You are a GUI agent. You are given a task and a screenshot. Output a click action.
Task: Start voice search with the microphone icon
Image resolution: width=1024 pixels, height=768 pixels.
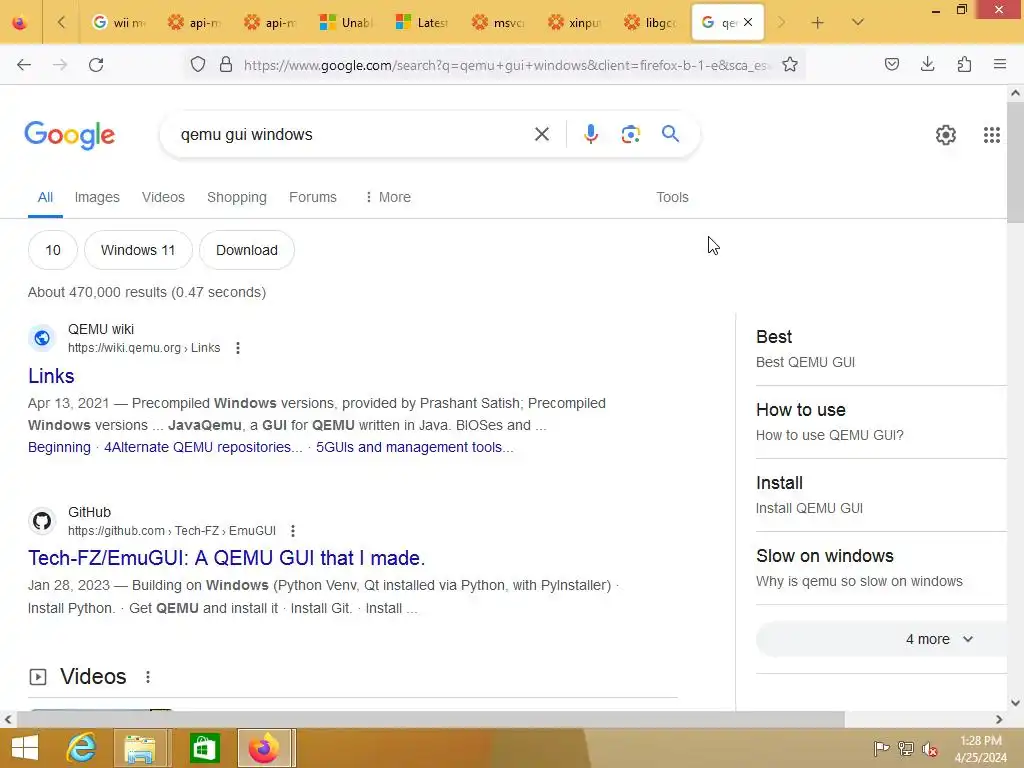[590, 134]
